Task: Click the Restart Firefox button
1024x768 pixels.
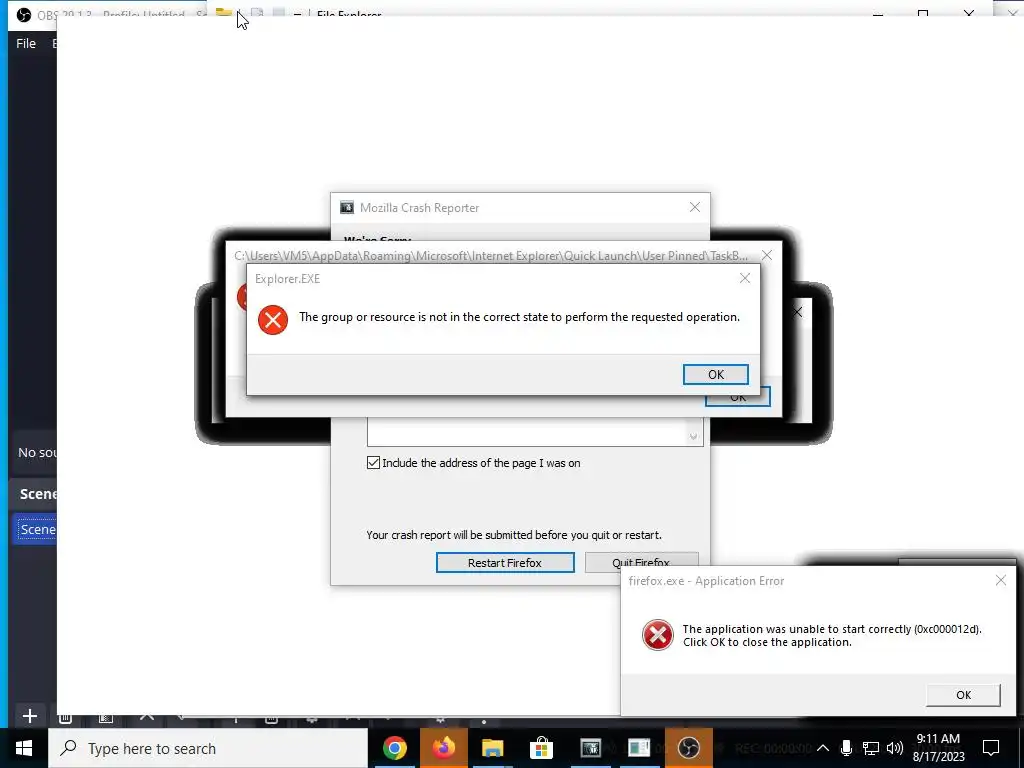Action: tap(505, 562)
